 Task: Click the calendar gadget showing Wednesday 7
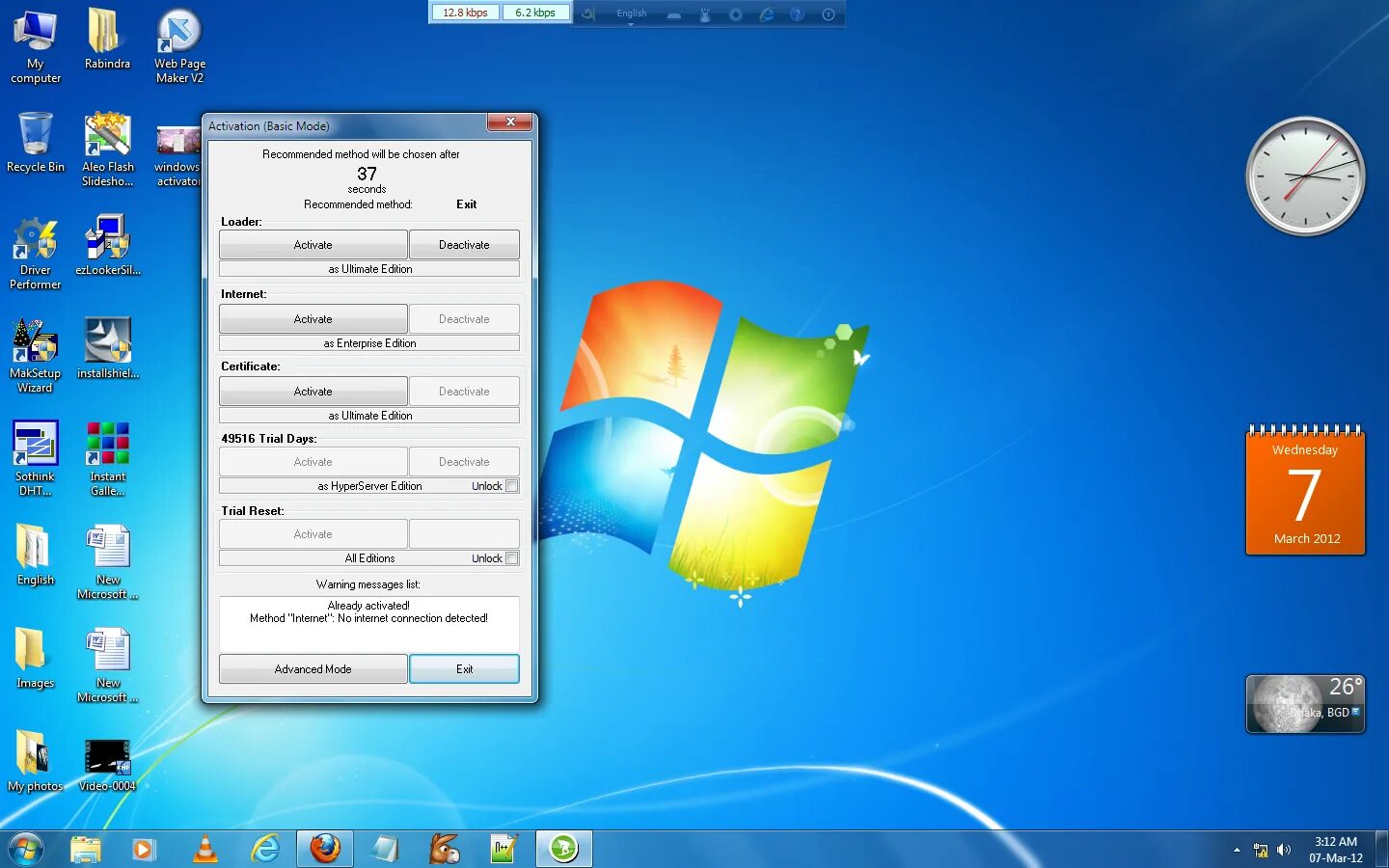pos(1305,490)
